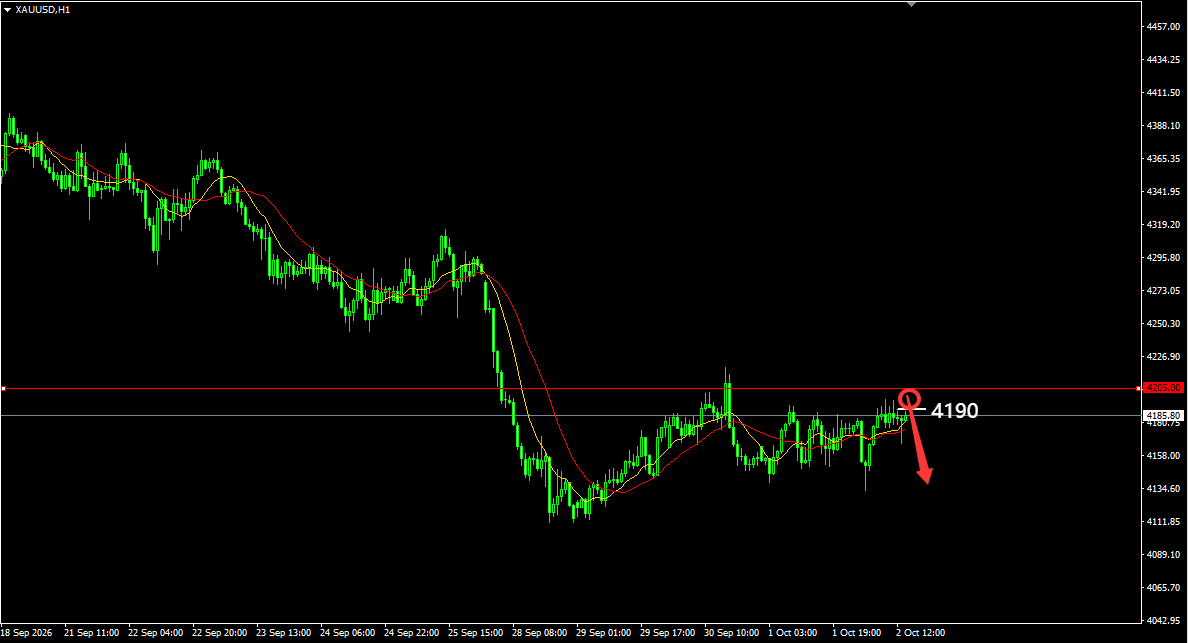Click the 30 Sep 10:00 time label
1188x643 pixels.
732,633
